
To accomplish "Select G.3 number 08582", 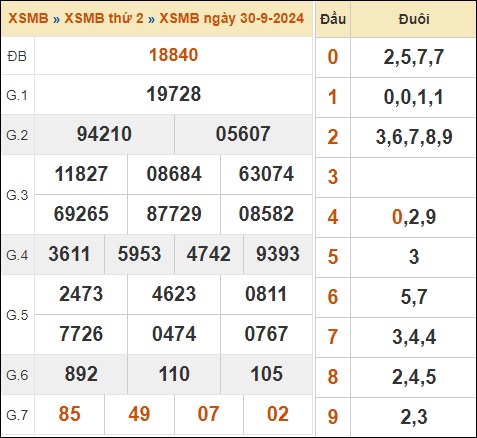I will click(x=266, y=214).
